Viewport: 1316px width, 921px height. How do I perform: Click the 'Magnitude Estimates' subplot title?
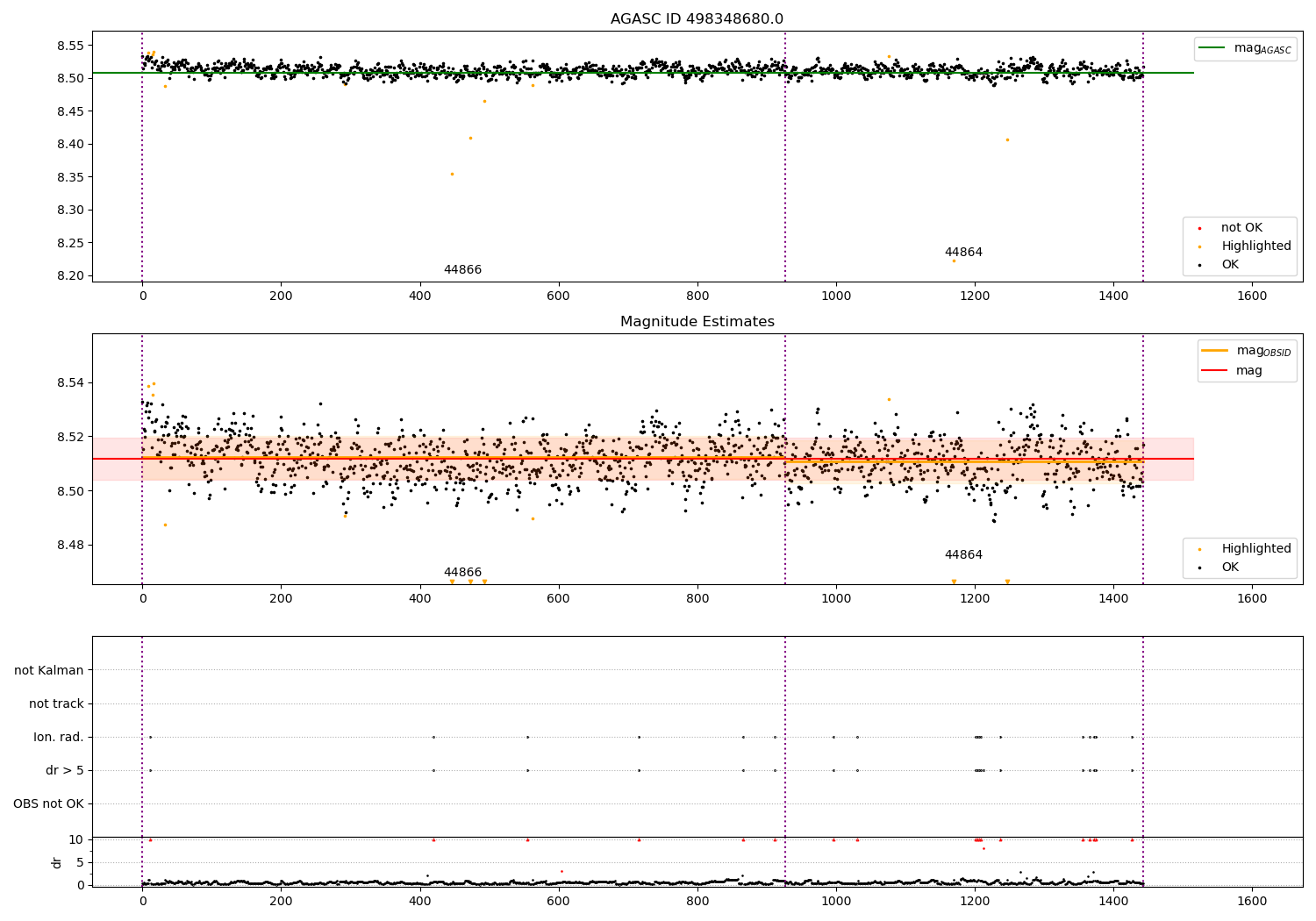tap(697, 322)
